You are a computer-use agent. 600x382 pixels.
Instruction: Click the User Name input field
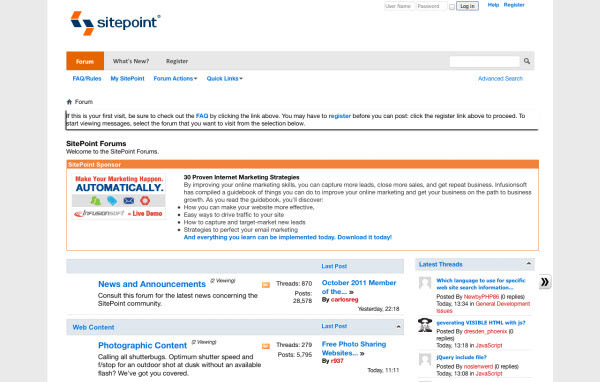(399, 6)
